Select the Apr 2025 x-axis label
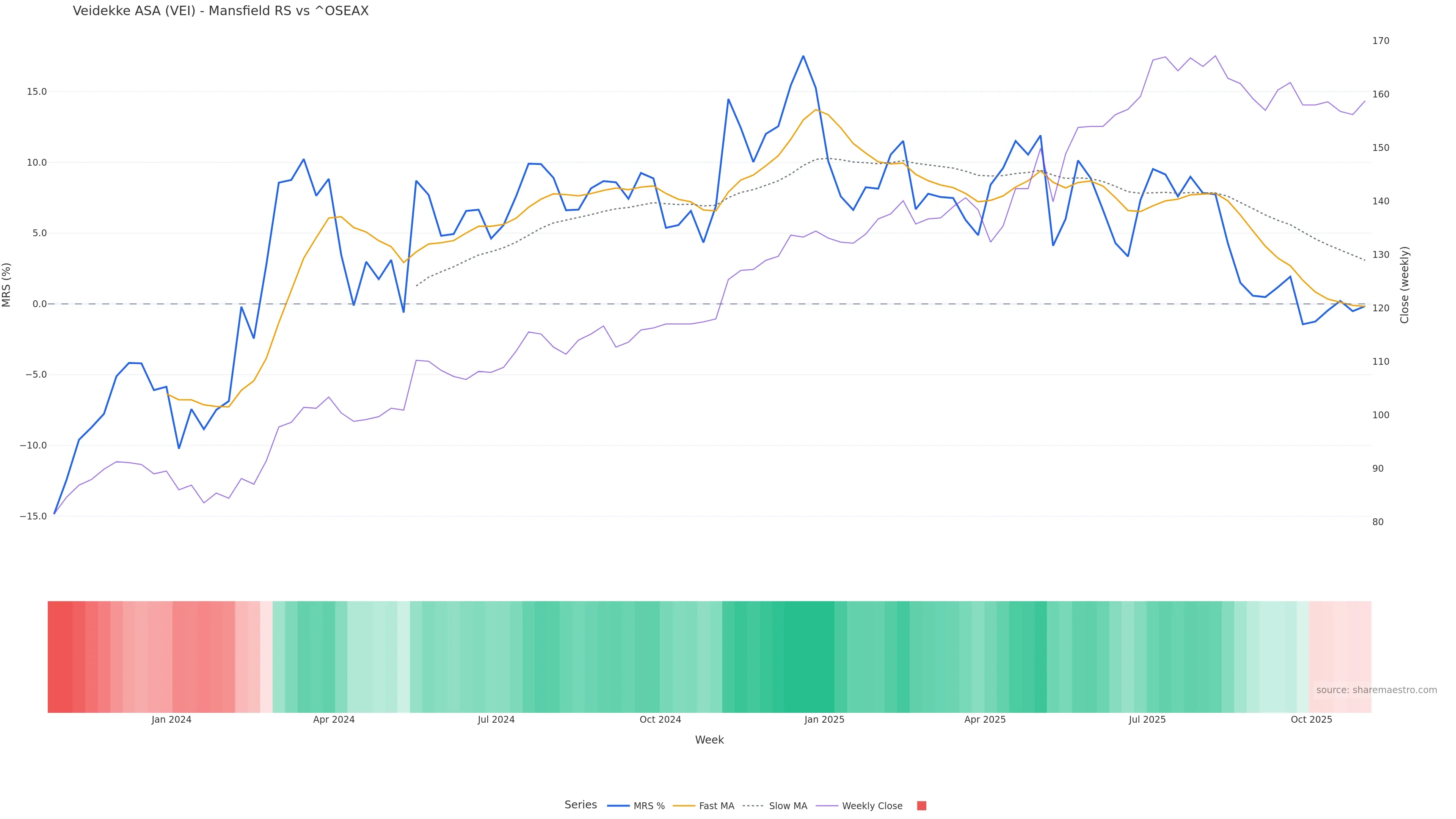 [x=985, y=720]
